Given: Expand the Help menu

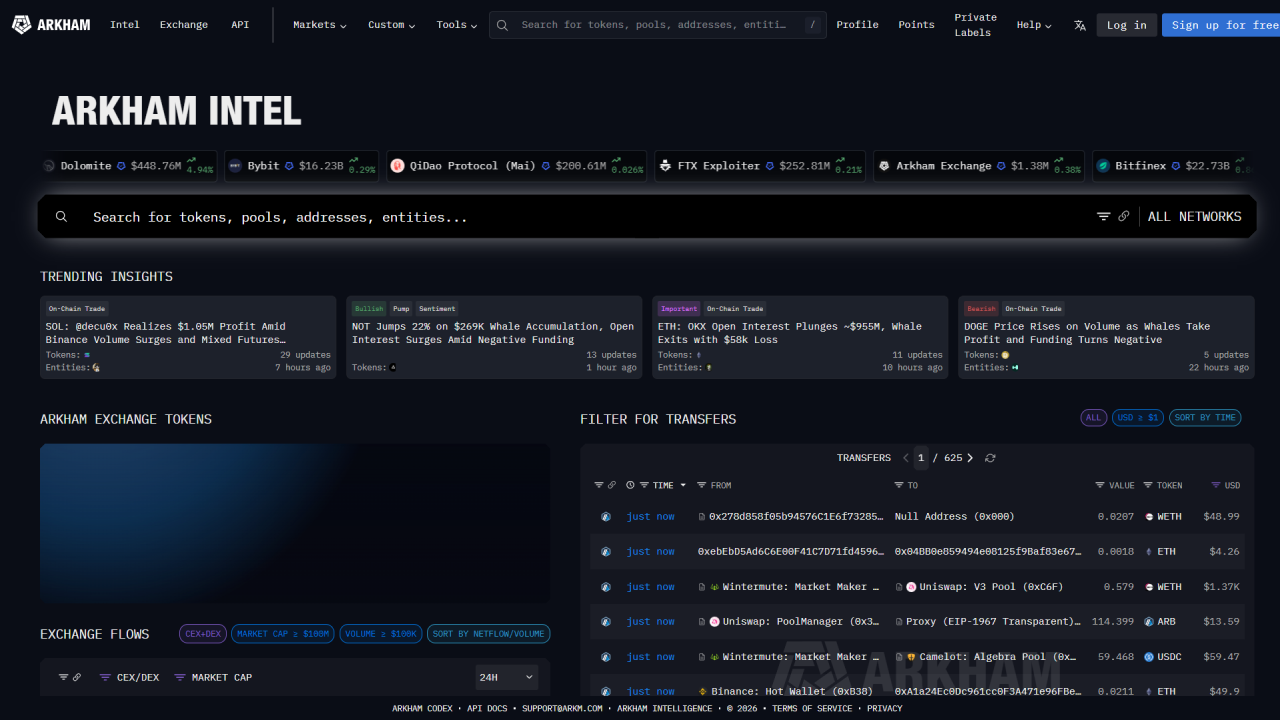Looking at the screenshot, I should [1034, 25].
